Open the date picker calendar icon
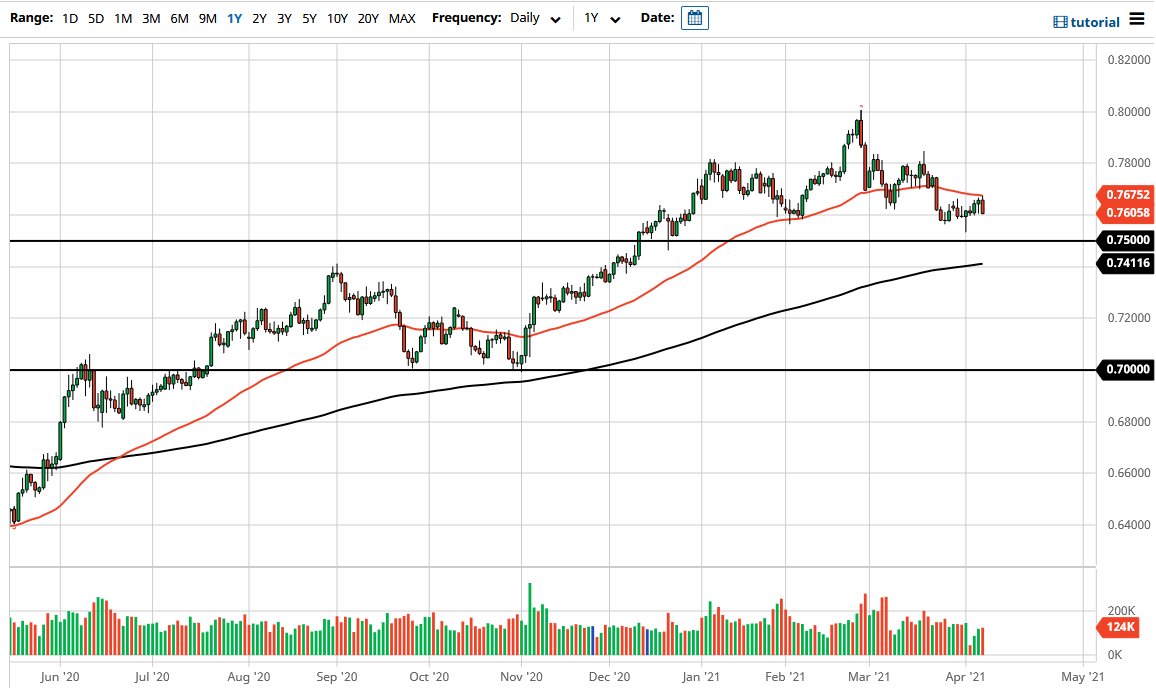 pos(693,17)
